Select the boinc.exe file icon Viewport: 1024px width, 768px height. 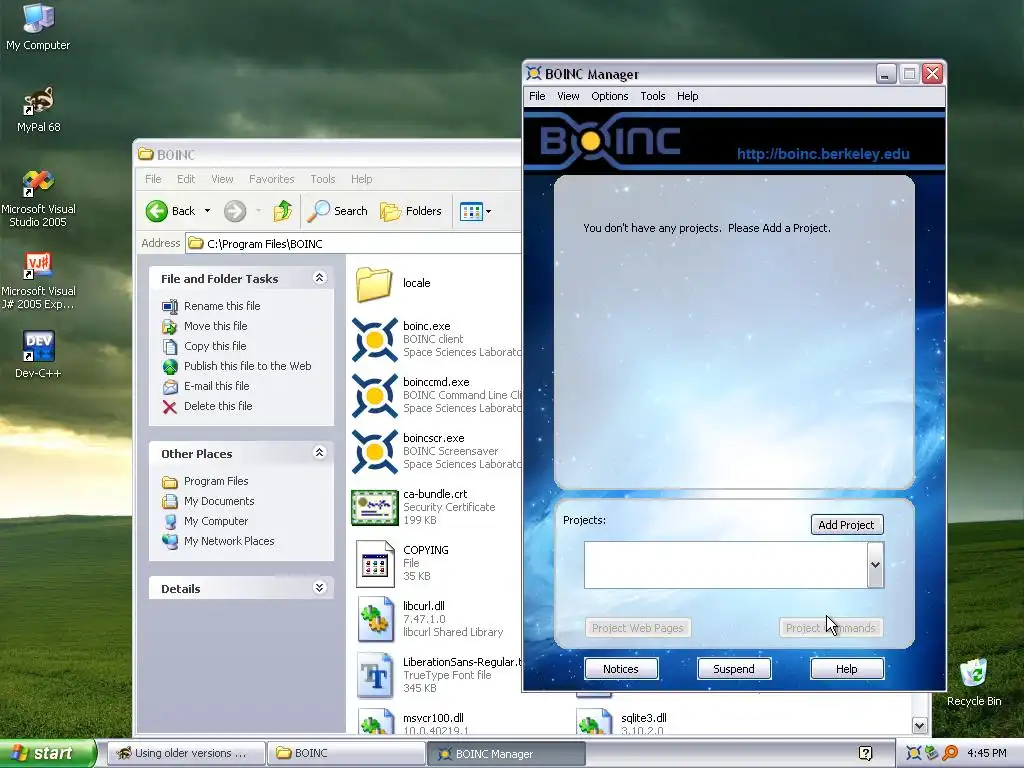(x=374, y=340)
